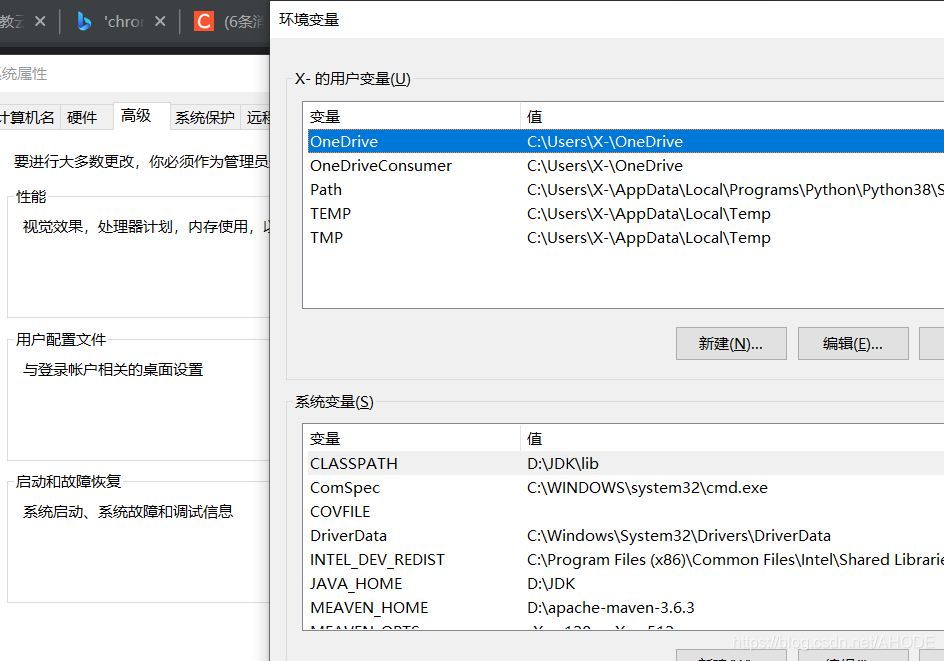This screenshot has width=944, height=661.
Task: Close the leftmost browser tab
Action: click(x=40, y=21)
